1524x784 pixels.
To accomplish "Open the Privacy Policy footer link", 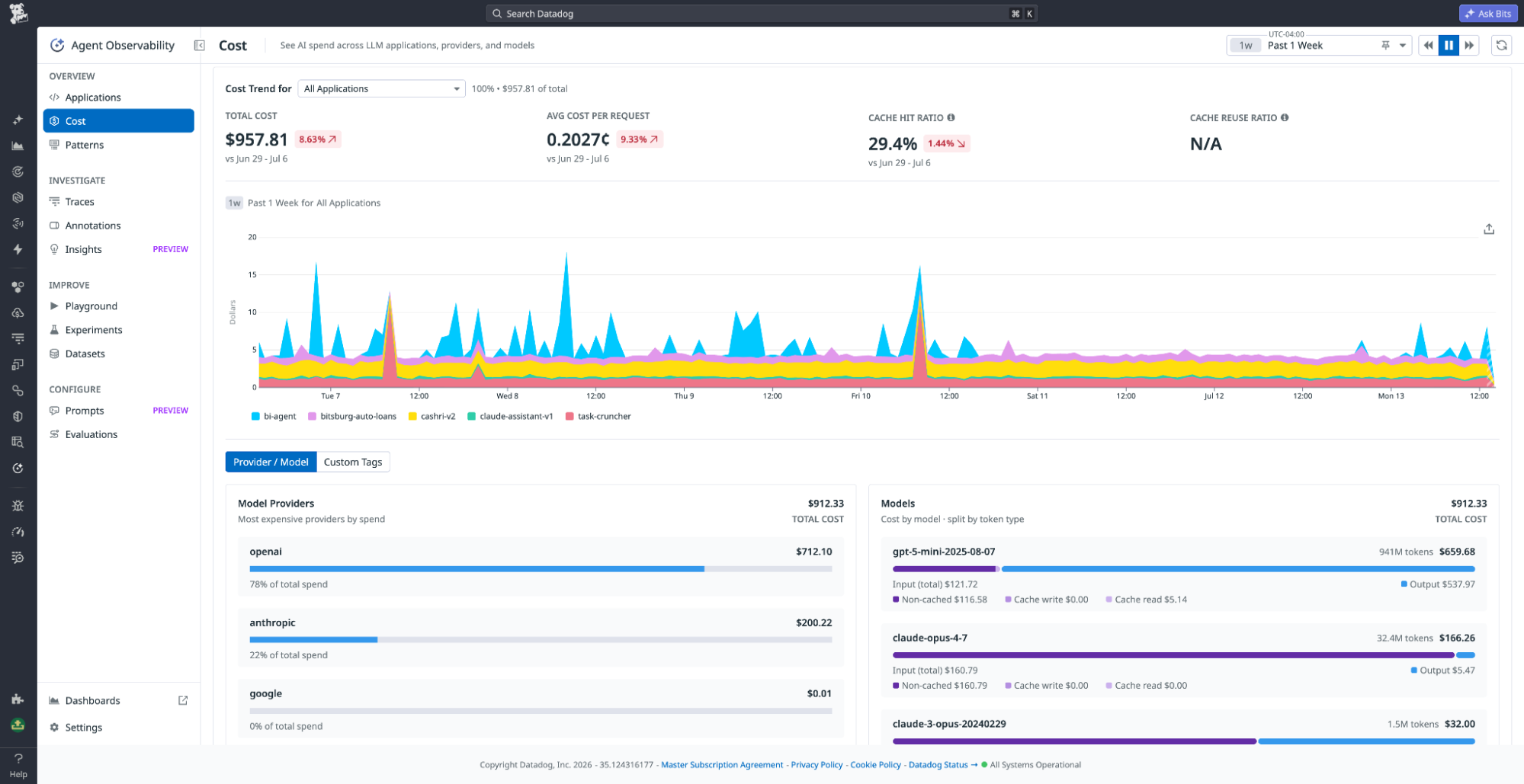I will point(817,765).
